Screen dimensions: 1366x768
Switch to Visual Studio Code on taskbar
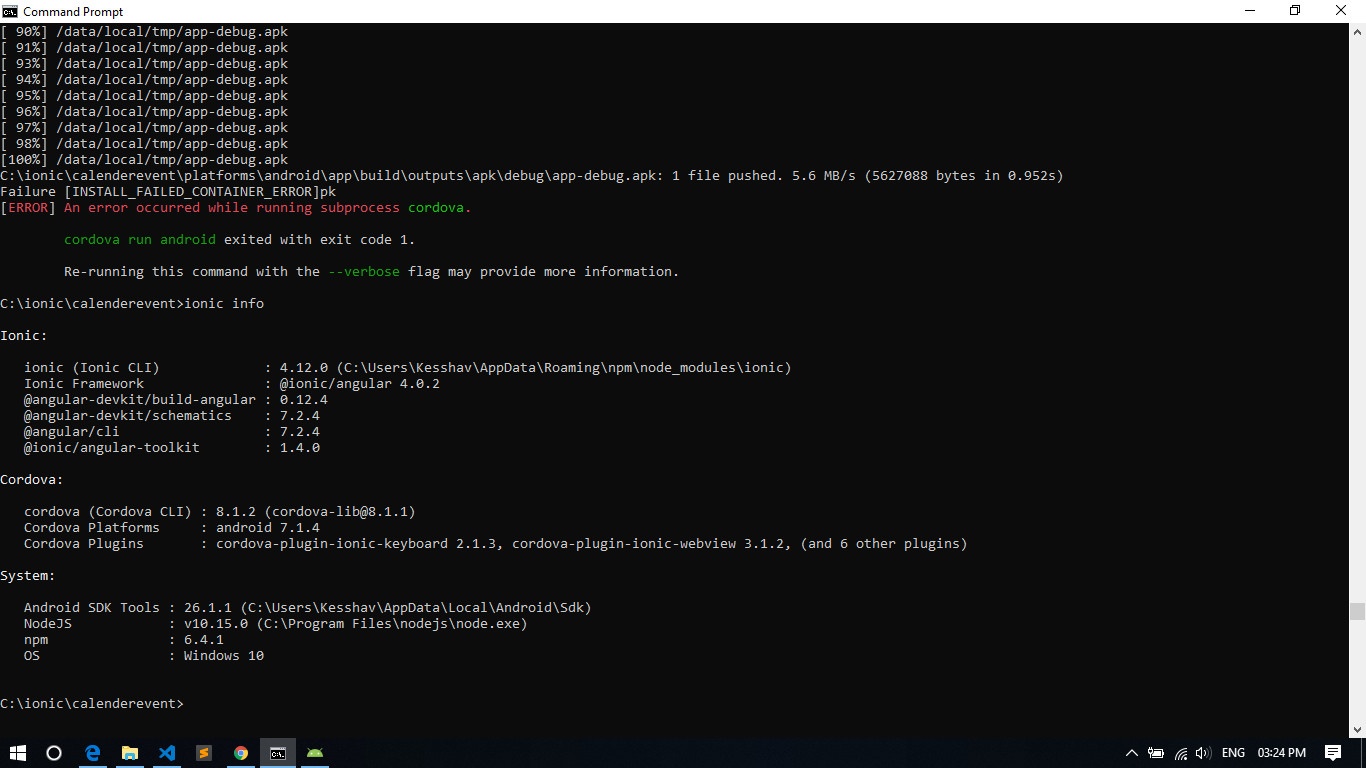click(x=166, y=753)
